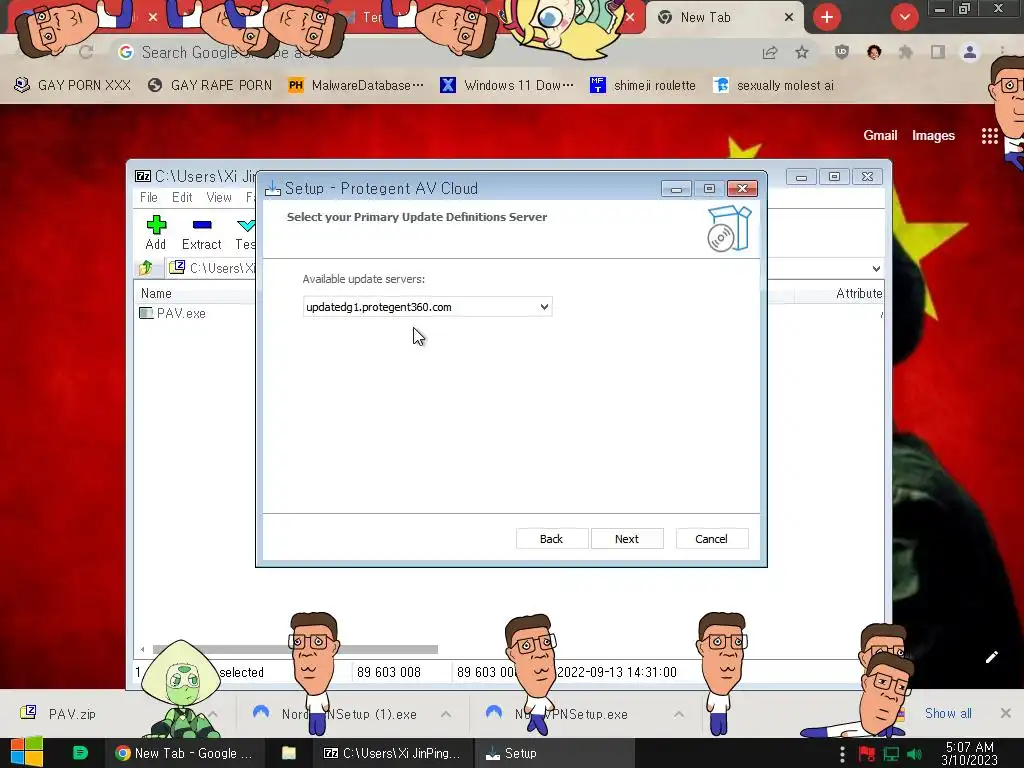
Task: Open the Gmail link
Action: 880,136
